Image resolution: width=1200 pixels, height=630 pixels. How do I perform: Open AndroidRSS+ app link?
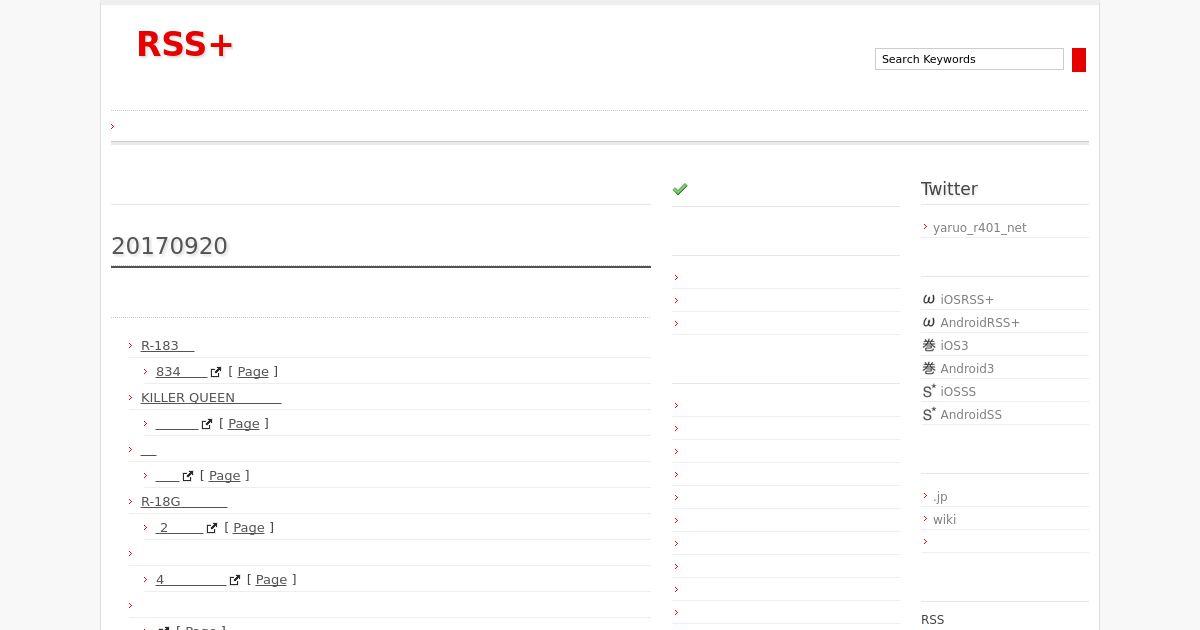(x=980, y=322)
